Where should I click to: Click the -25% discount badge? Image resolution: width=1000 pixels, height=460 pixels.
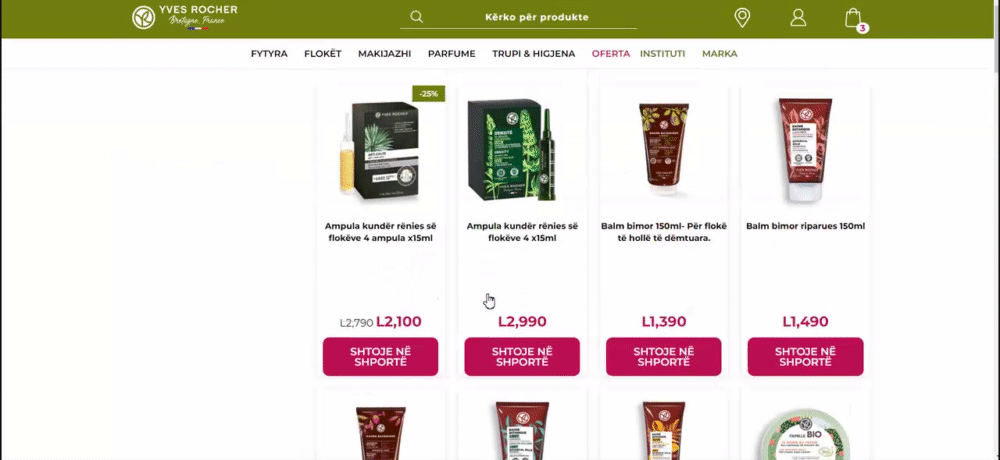click(x=429, y=94)
